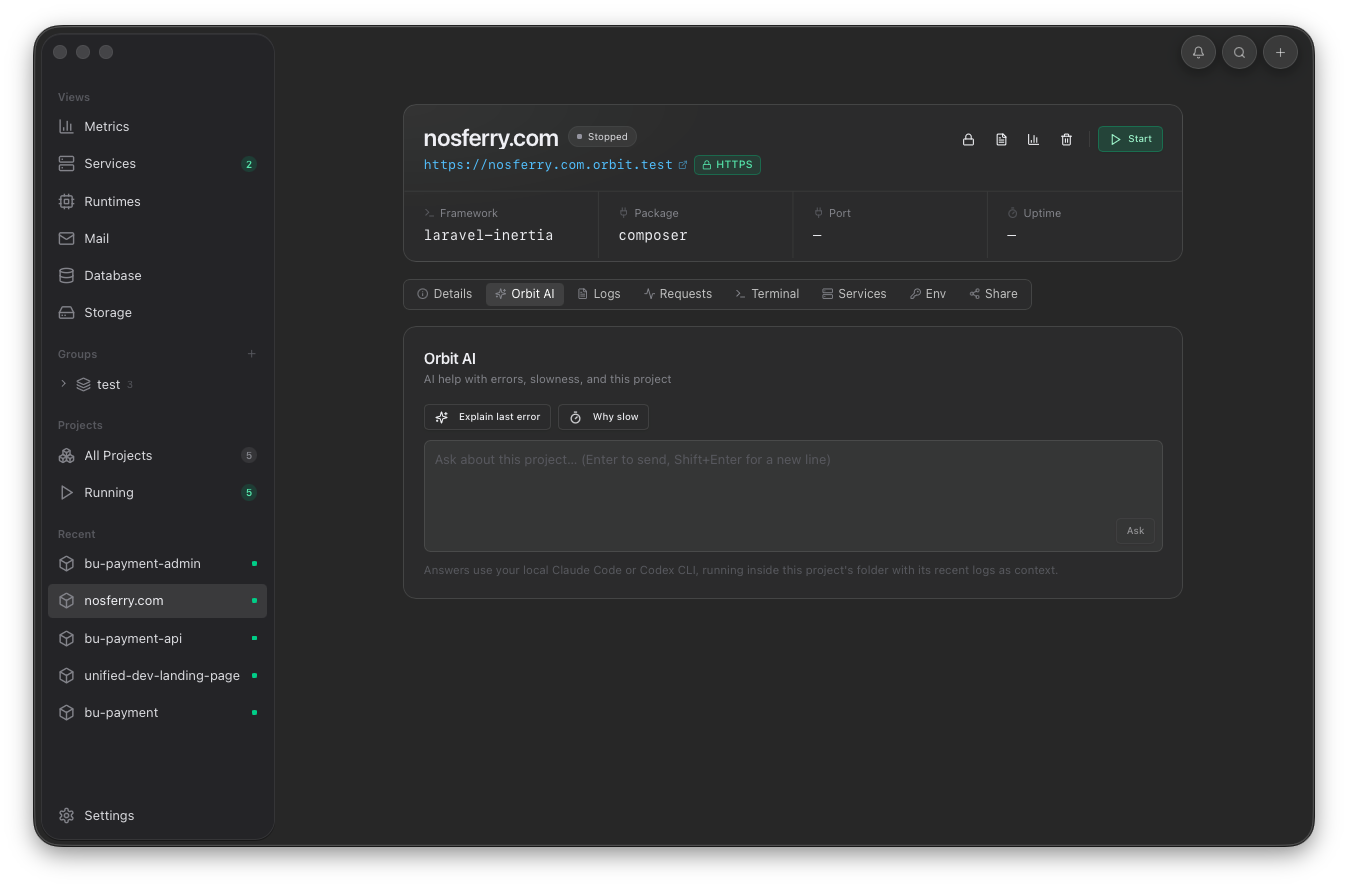
Task: Delete project with the trash icon
Action: tap(1066, 139)
